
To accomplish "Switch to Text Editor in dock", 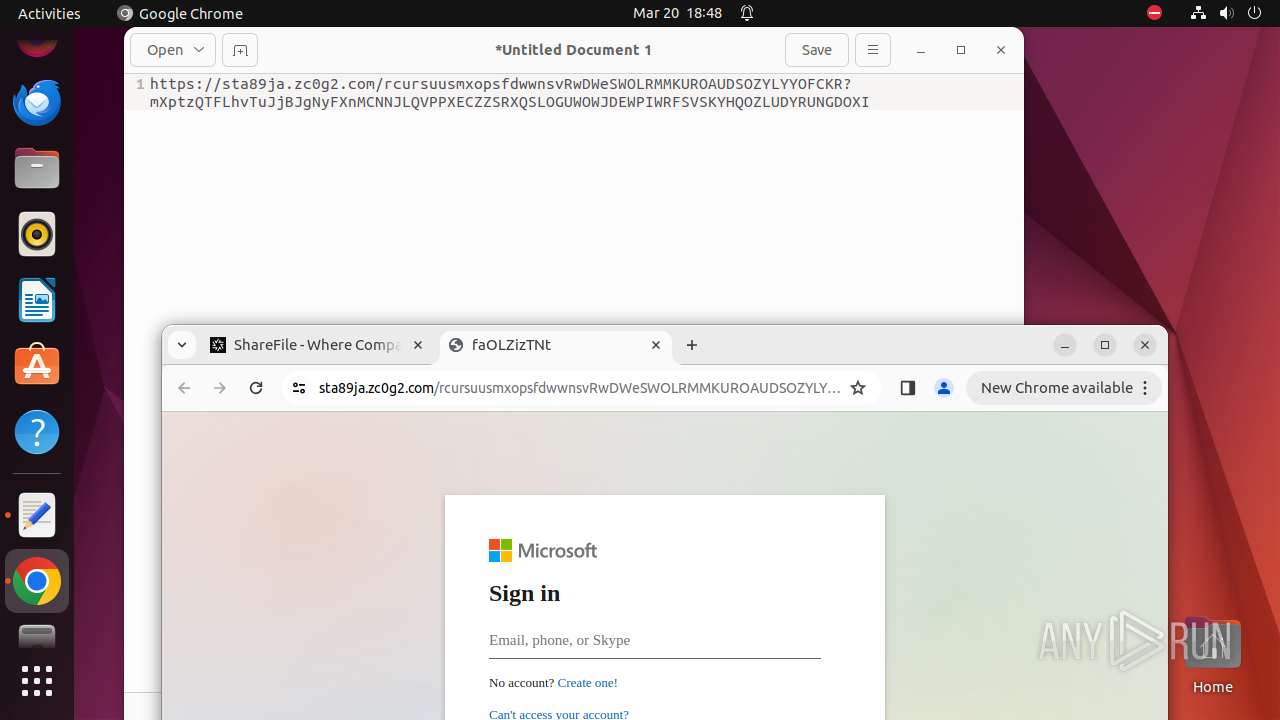I will [37, 515].
